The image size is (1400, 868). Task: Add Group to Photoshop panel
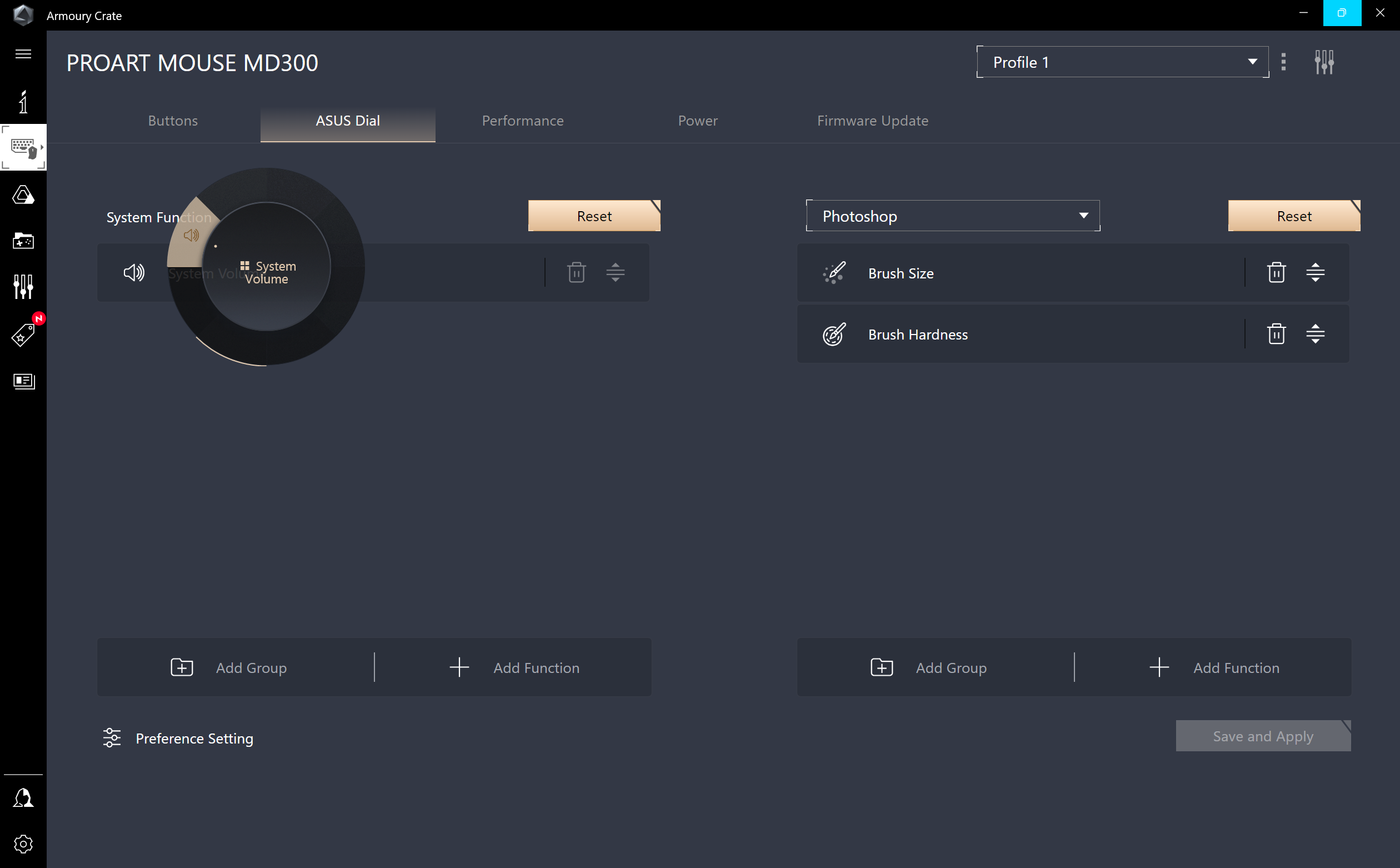[929, 667]
